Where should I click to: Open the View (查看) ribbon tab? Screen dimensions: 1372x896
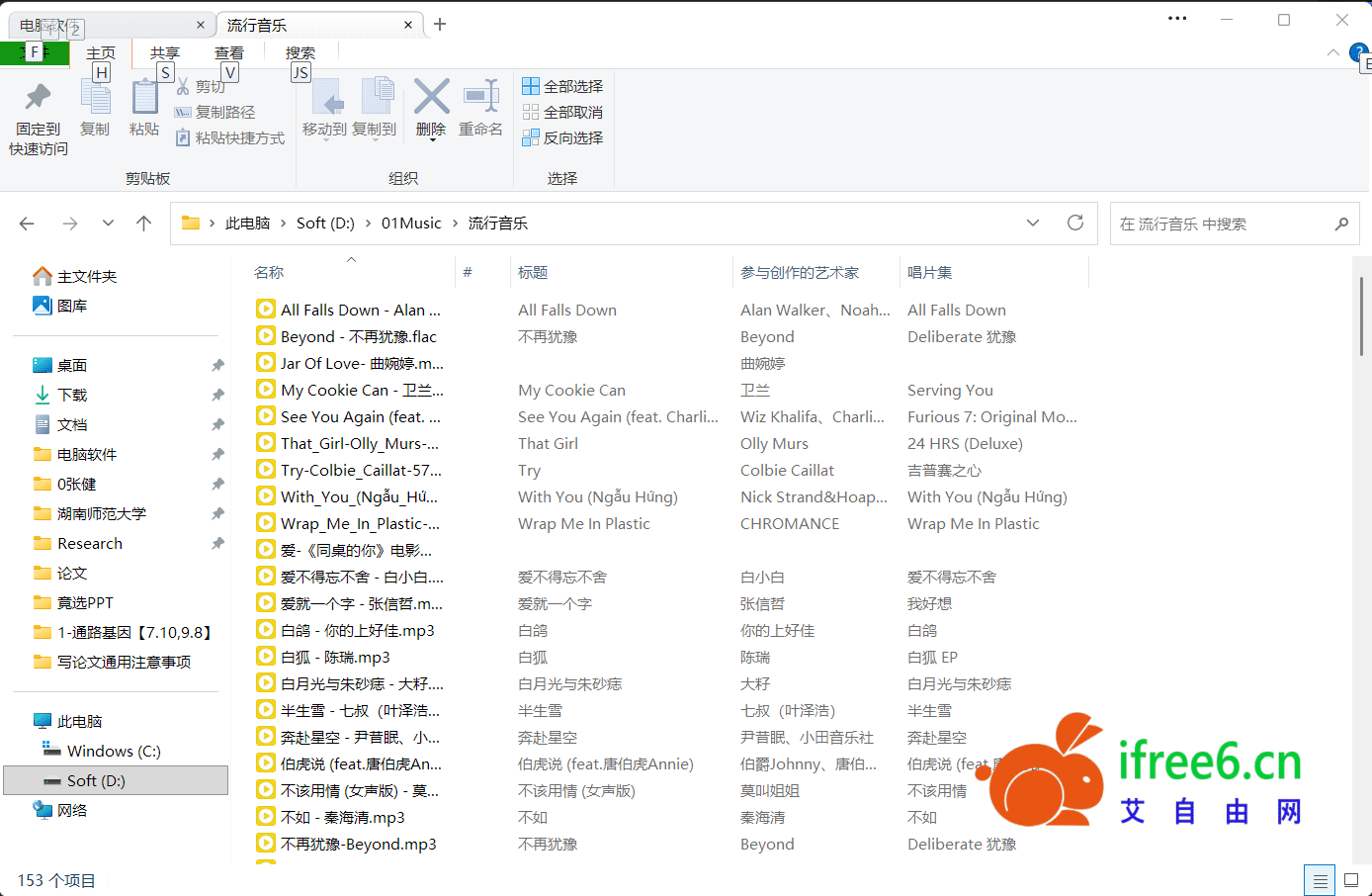(x=229, y=53)
